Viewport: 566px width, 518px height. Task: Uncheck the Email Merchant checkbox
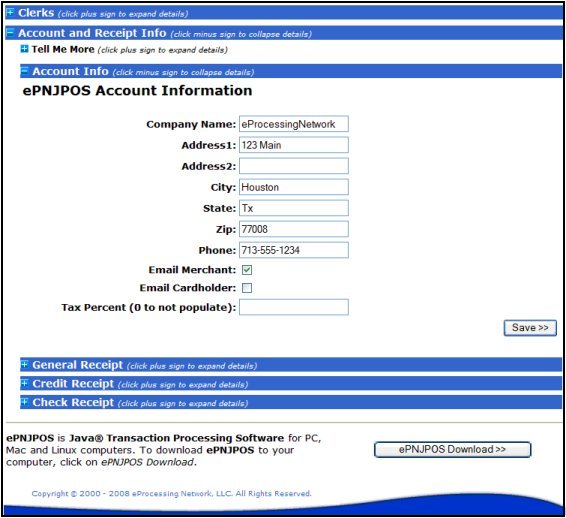(247, 270)
